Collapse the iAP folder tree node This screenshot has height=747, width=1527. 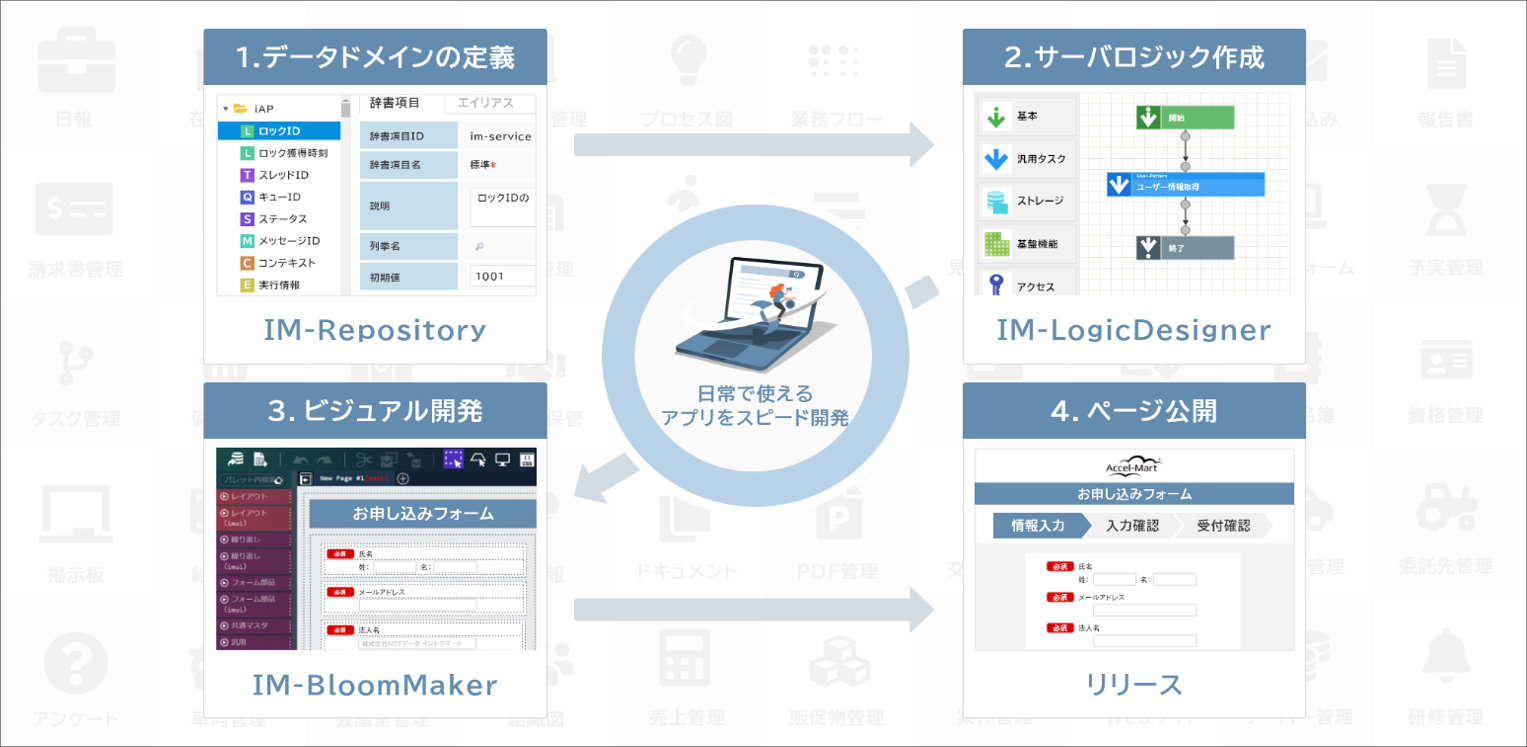227,108
